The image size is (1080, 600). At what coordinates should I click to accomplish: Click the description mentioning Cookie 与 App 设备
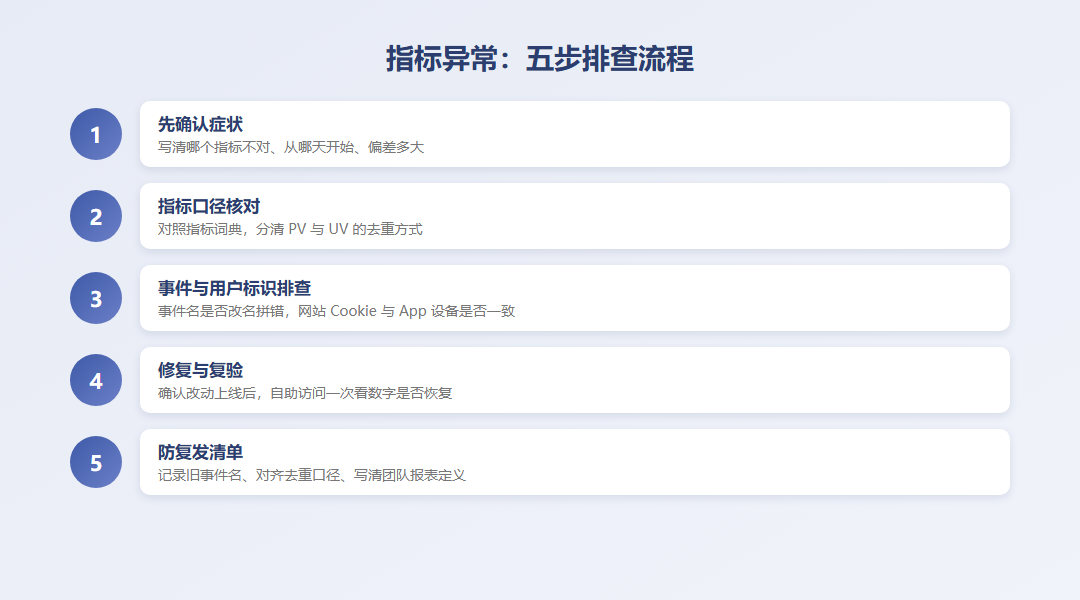coord(336,311)
